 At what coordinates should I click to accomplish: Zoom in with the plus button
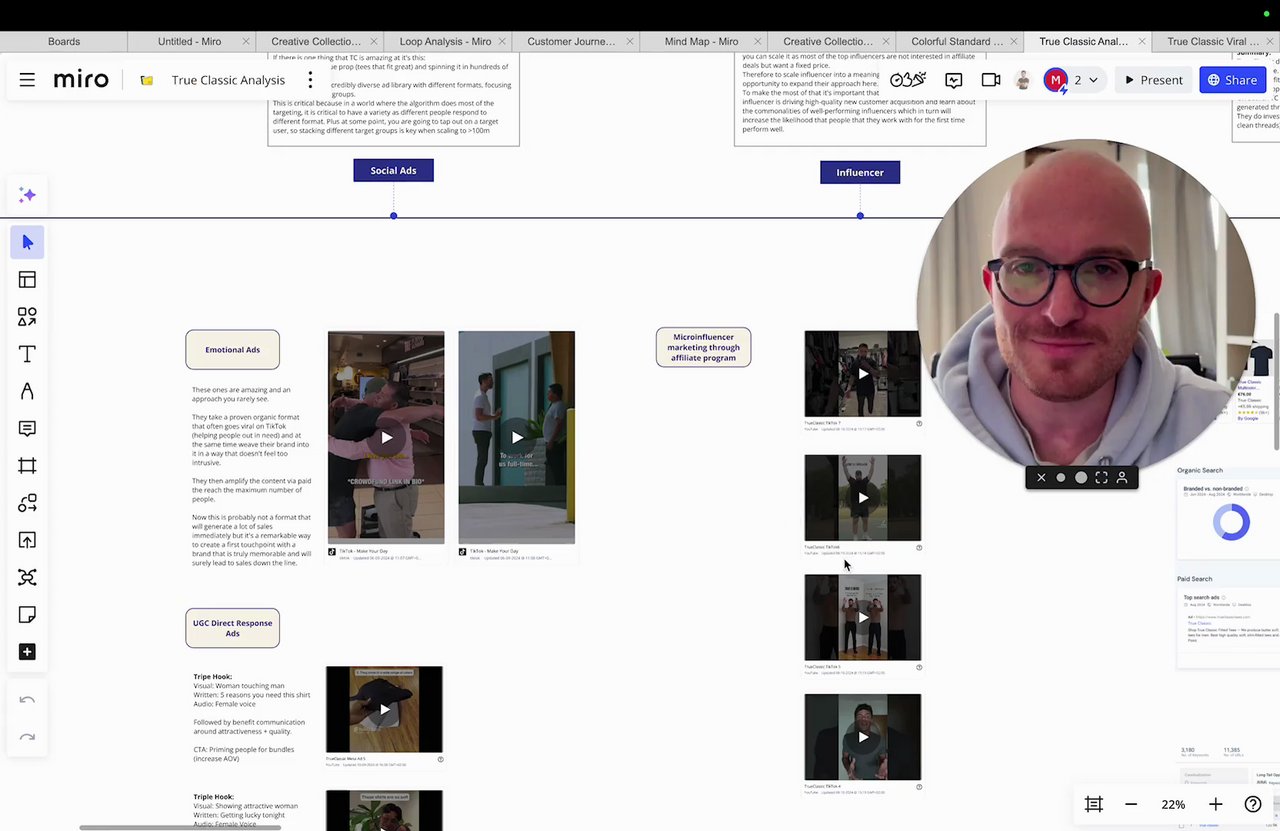coord(1215,804)
